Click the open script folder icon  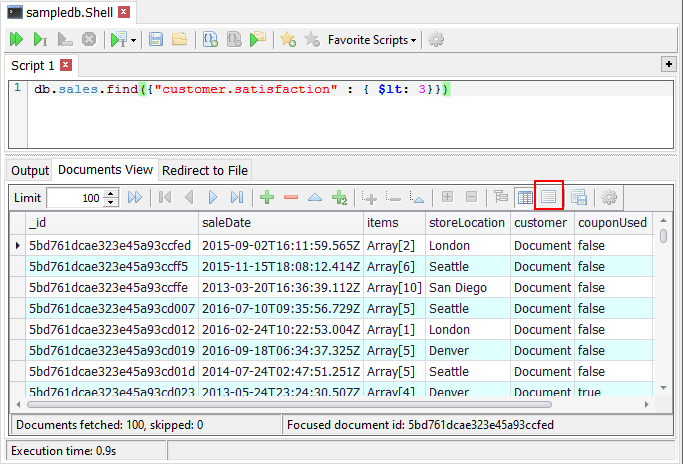[x=179, y=40]
